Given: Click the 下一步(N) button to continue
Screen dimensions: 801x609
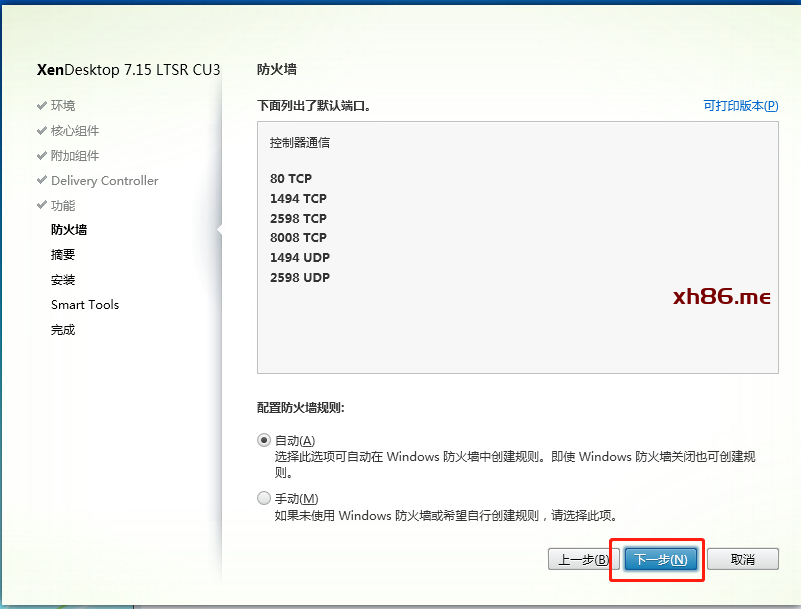Looking at the screenshot, I should 661,560.
